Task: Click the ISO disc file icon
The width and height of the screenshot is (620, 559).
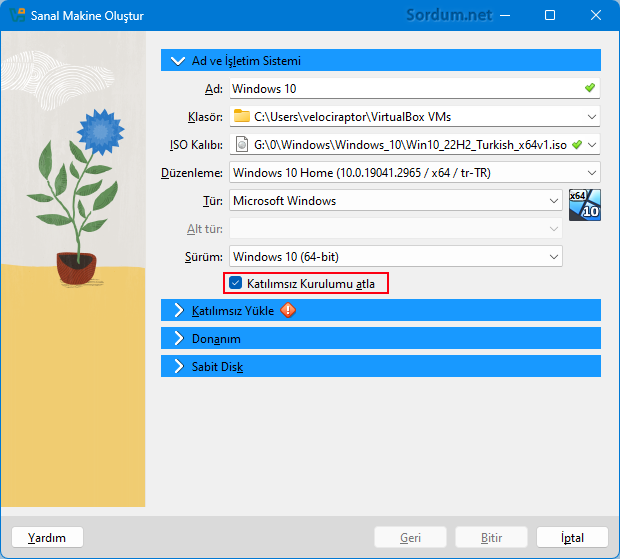Action: pos(242,144)
